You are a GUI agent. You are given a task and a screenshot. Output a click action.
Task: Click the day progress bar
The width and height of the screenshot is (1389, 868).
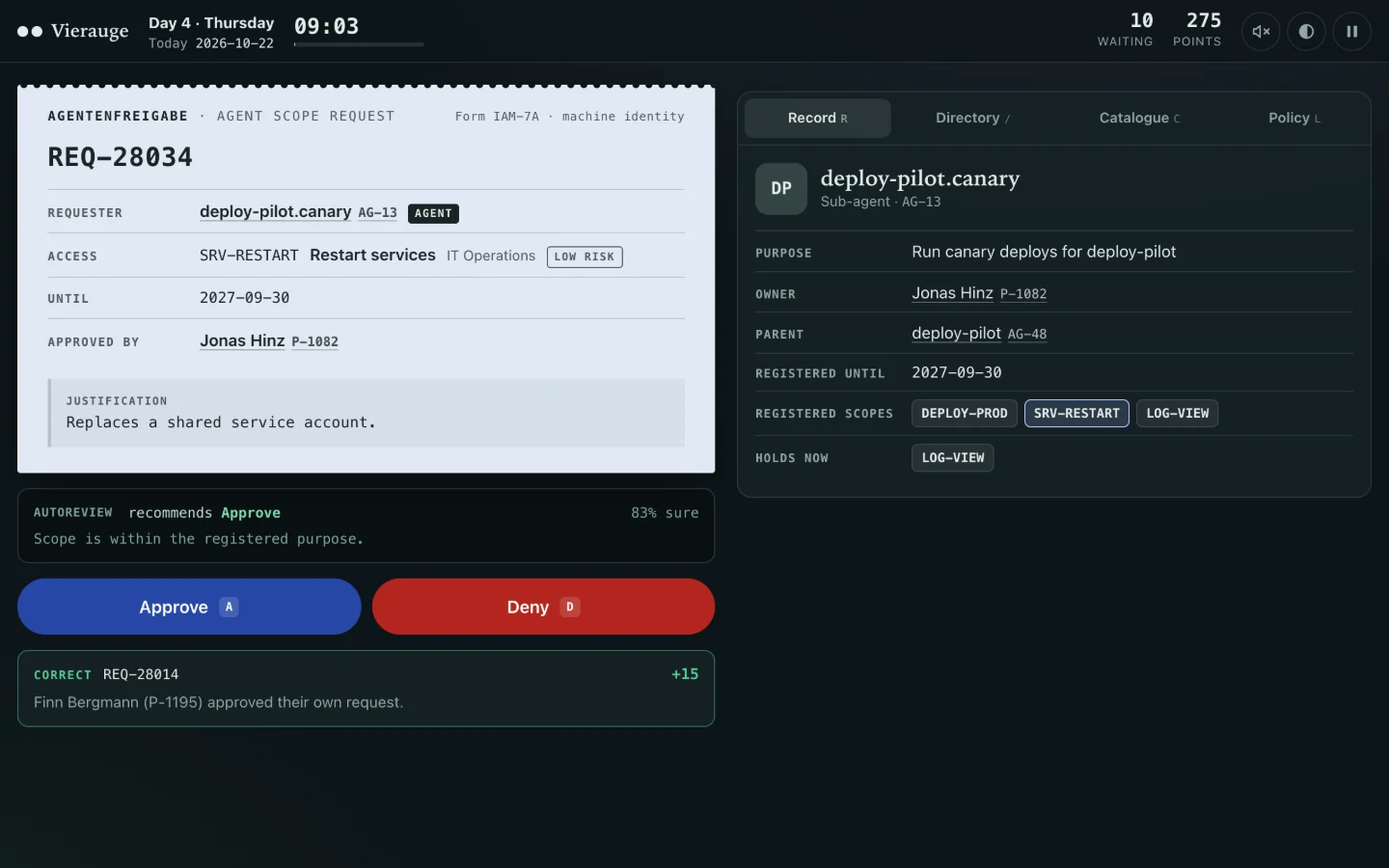(x=359, y=44)
